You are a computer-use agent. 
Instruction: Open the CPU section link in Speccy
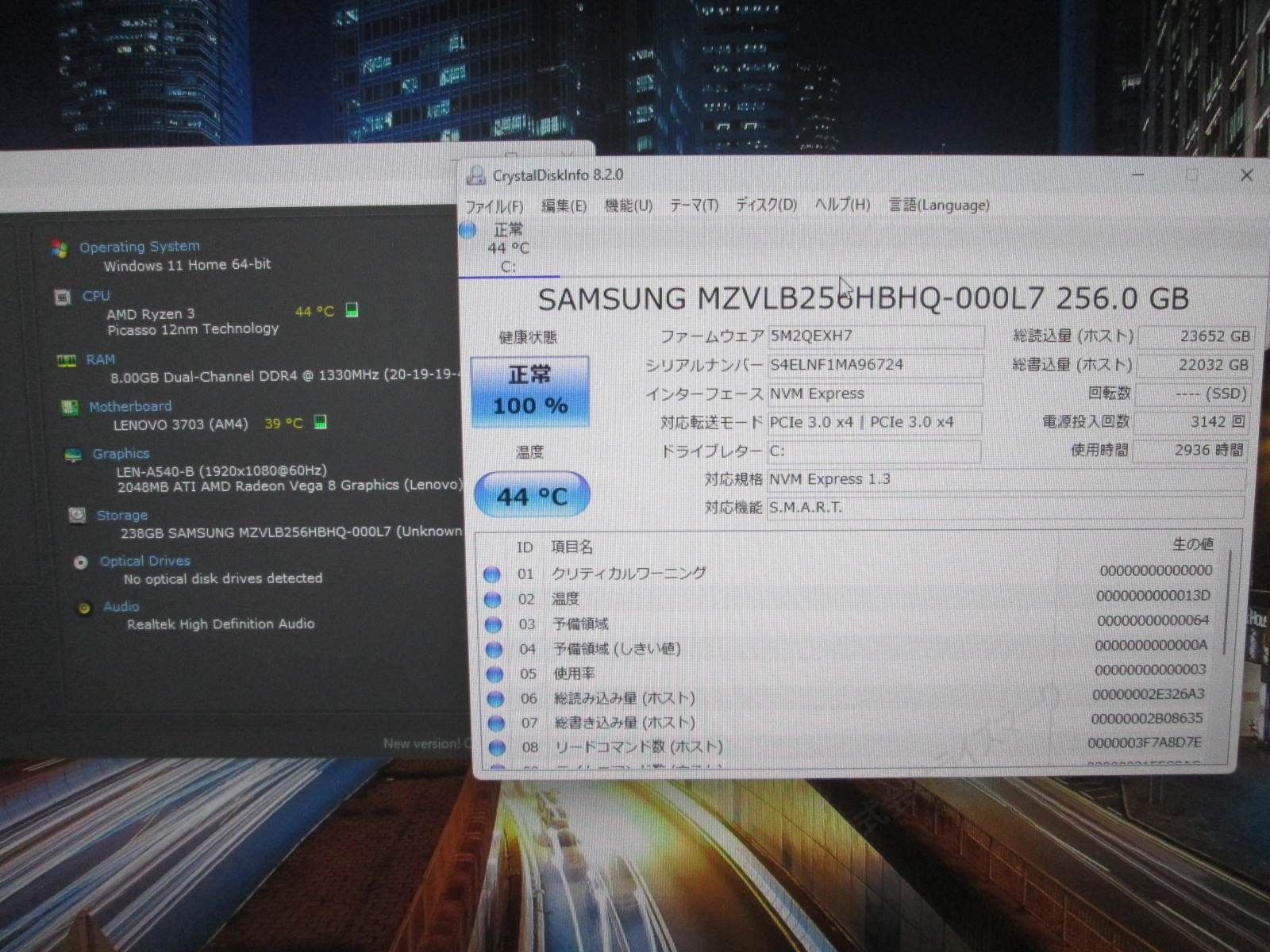coord(96,296)
